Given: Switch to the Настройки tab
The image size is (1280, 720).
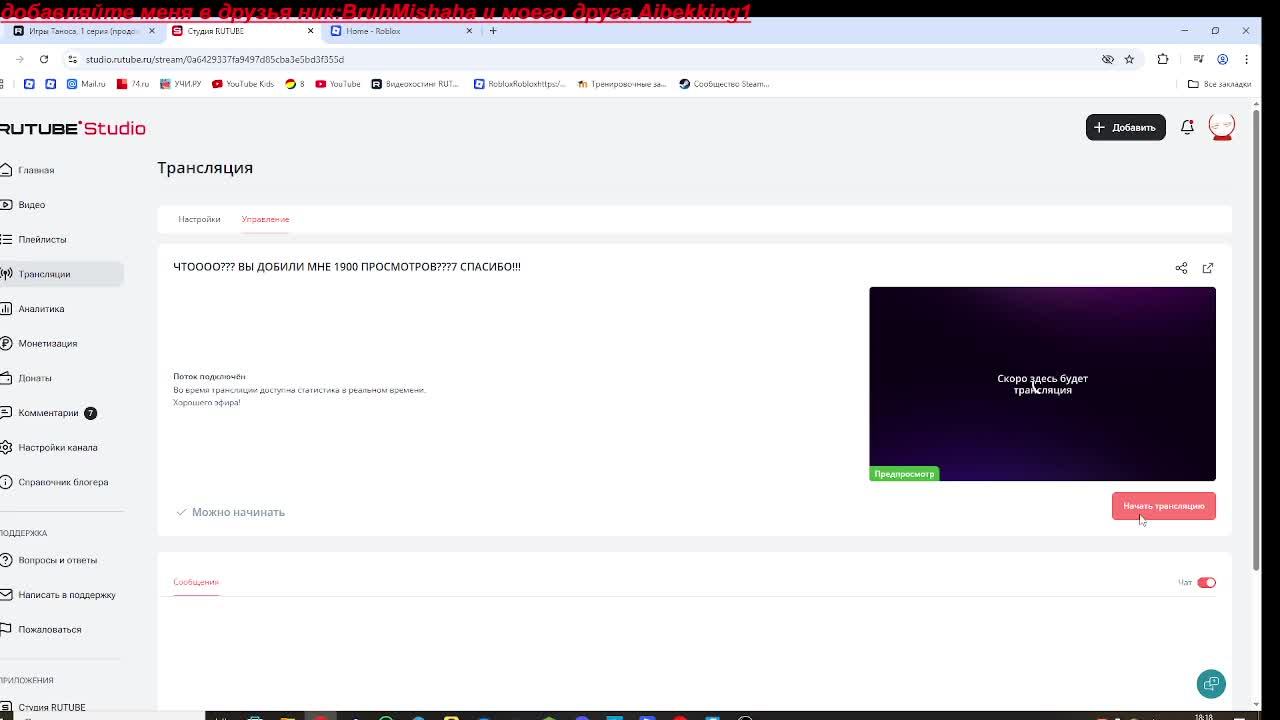Looking at the screenshot, I should tap(199, 219).
